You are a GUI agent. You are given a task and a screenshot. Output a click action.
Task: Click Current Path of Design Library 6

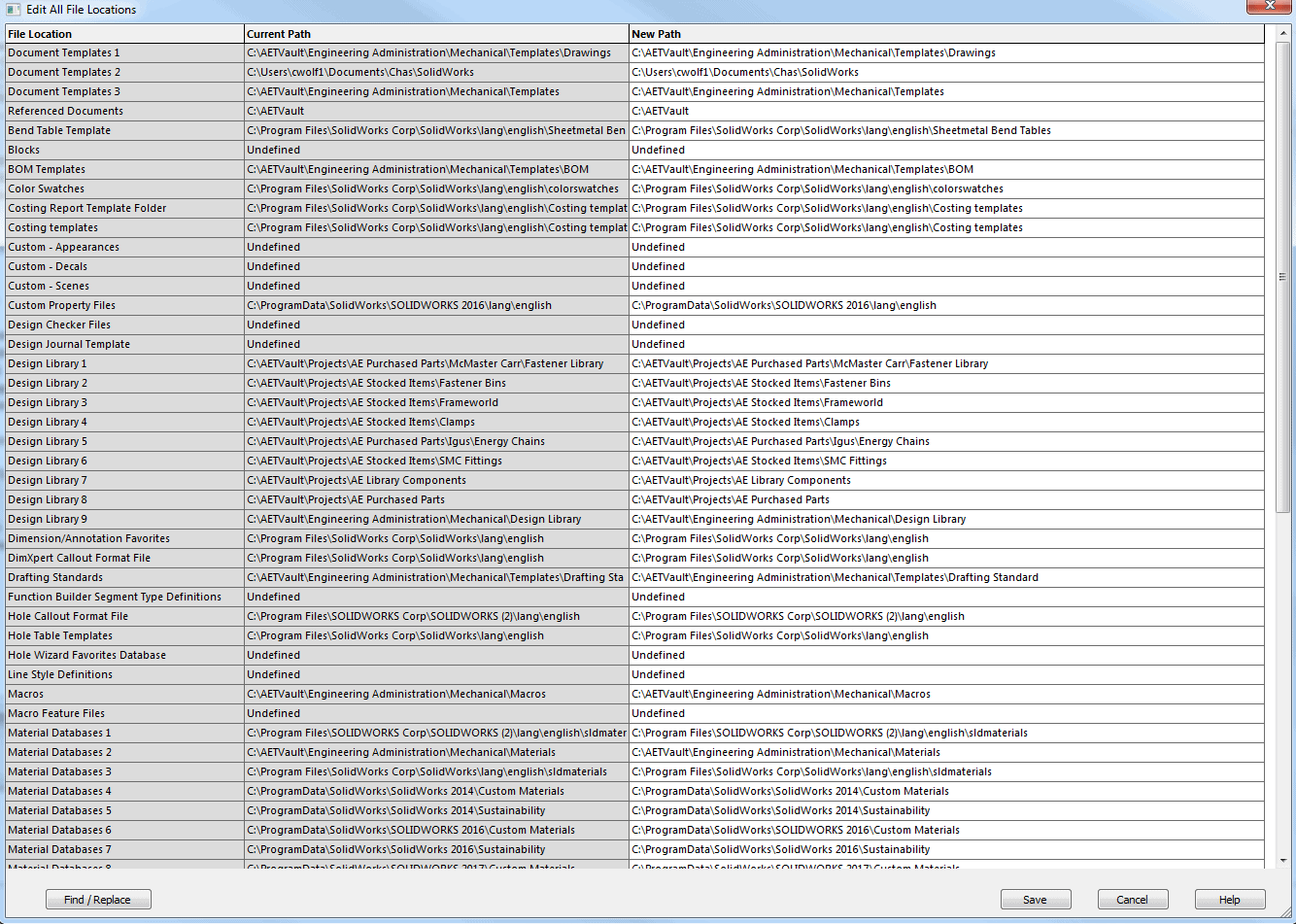click(x=436, y=461)
